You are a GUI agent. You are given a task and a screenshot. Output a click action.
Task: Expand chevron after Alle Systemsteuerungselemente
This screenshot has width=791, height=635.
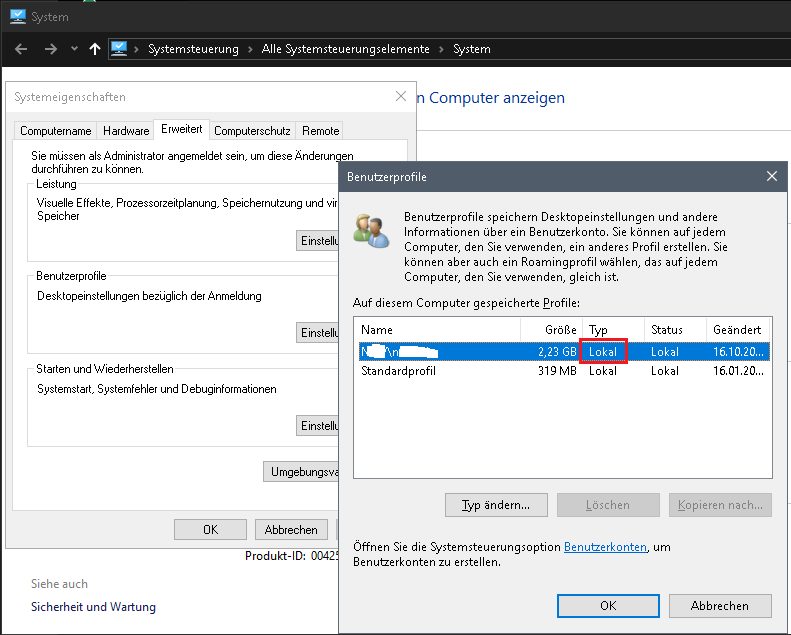tap(442, 49)
